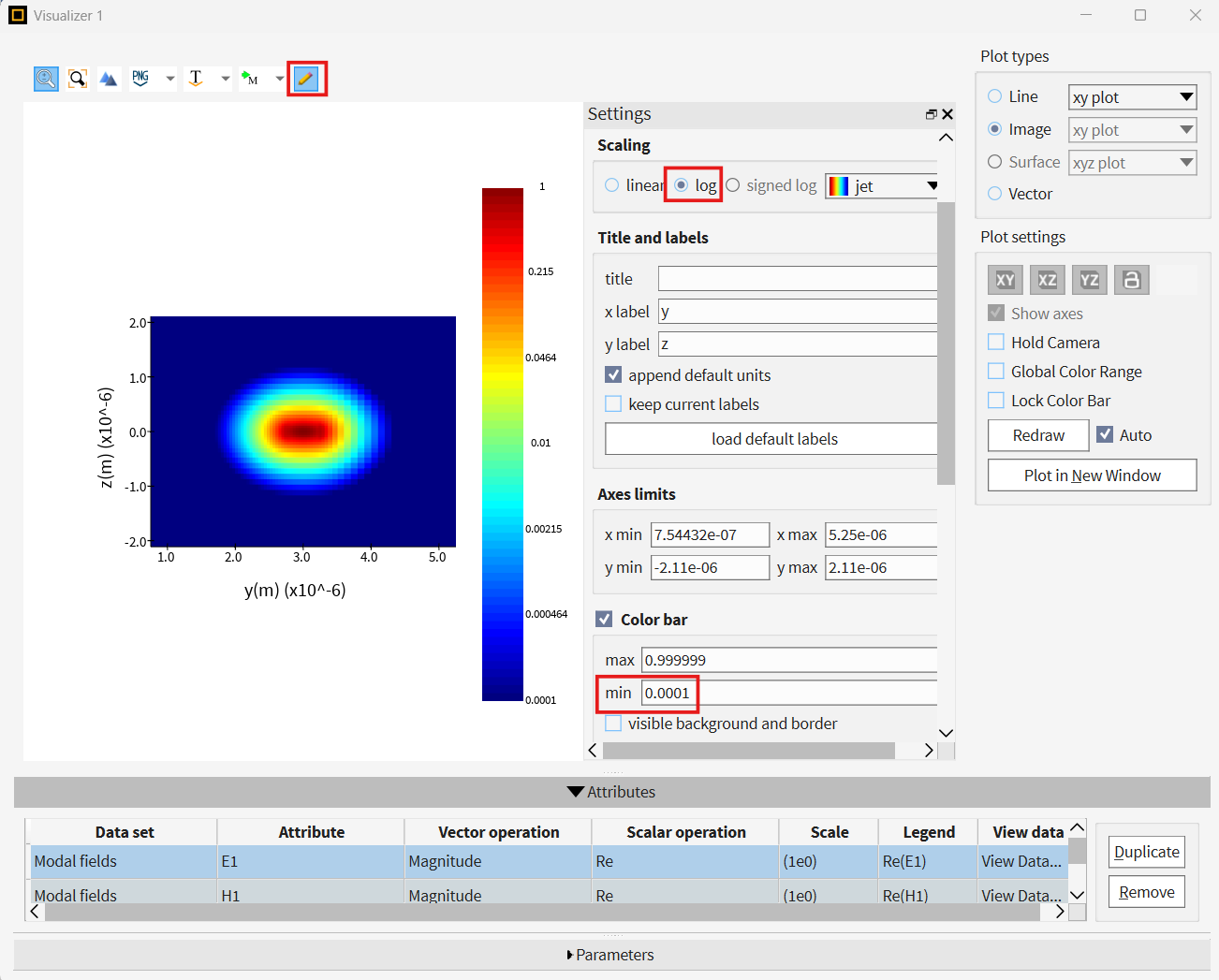This screenshot has width=1219, height=980.
Task: Click the color bar min input field
Action: pos(789,694)
